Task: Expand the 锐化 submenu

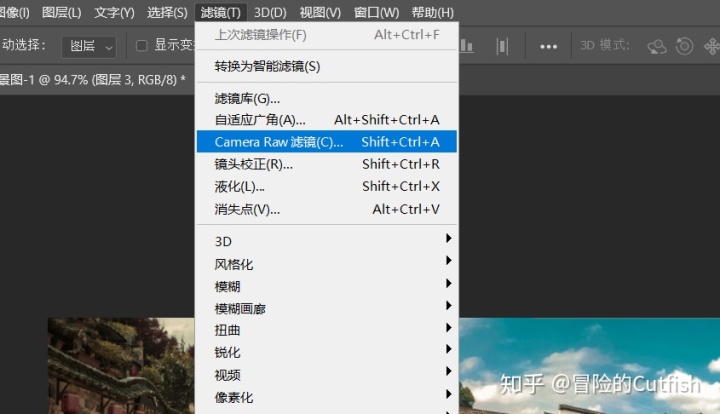Action: (326, 352)
